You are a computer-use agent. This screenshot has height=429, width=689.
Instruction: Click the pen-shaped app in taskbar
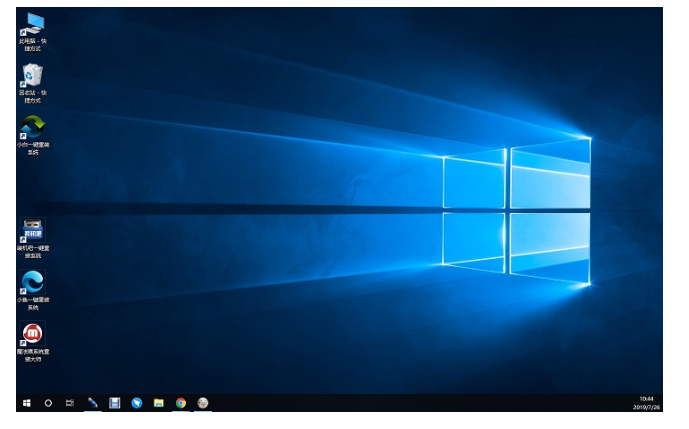[92, 402]
